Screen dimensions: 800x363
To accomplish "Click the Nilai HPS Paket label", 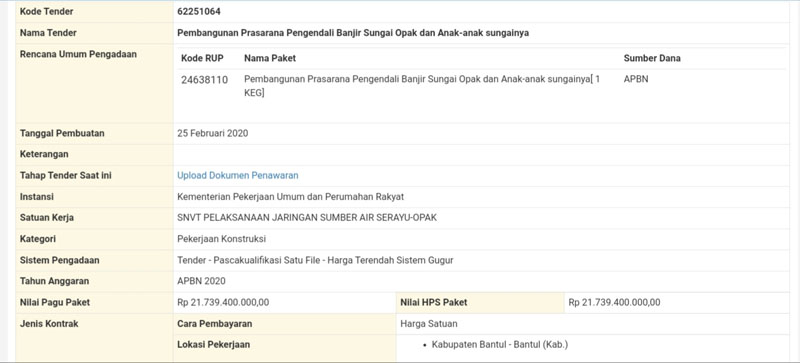I will tap(434, 303).
